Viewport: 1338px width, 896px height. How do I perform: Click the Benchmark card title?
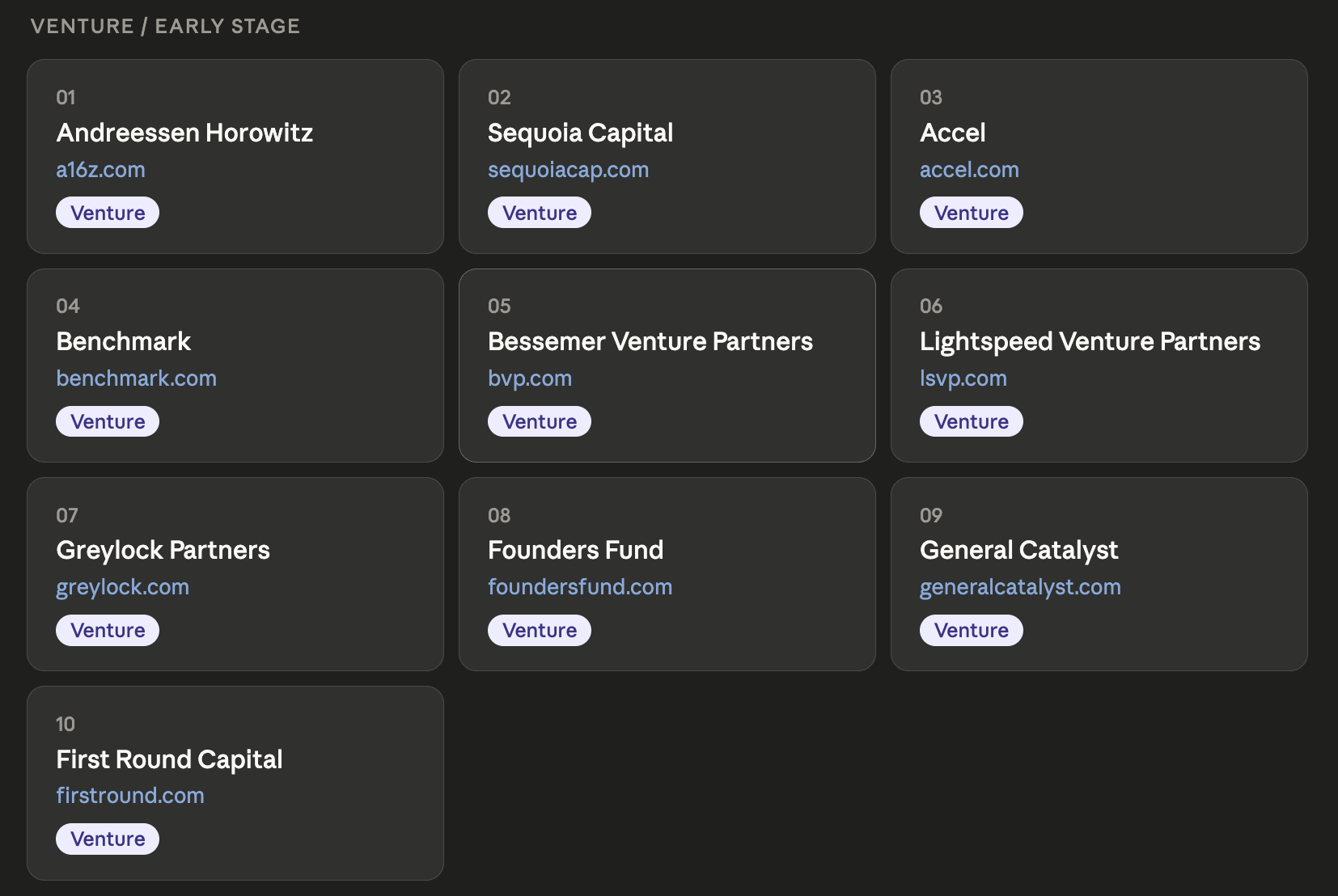click(123, 341)
